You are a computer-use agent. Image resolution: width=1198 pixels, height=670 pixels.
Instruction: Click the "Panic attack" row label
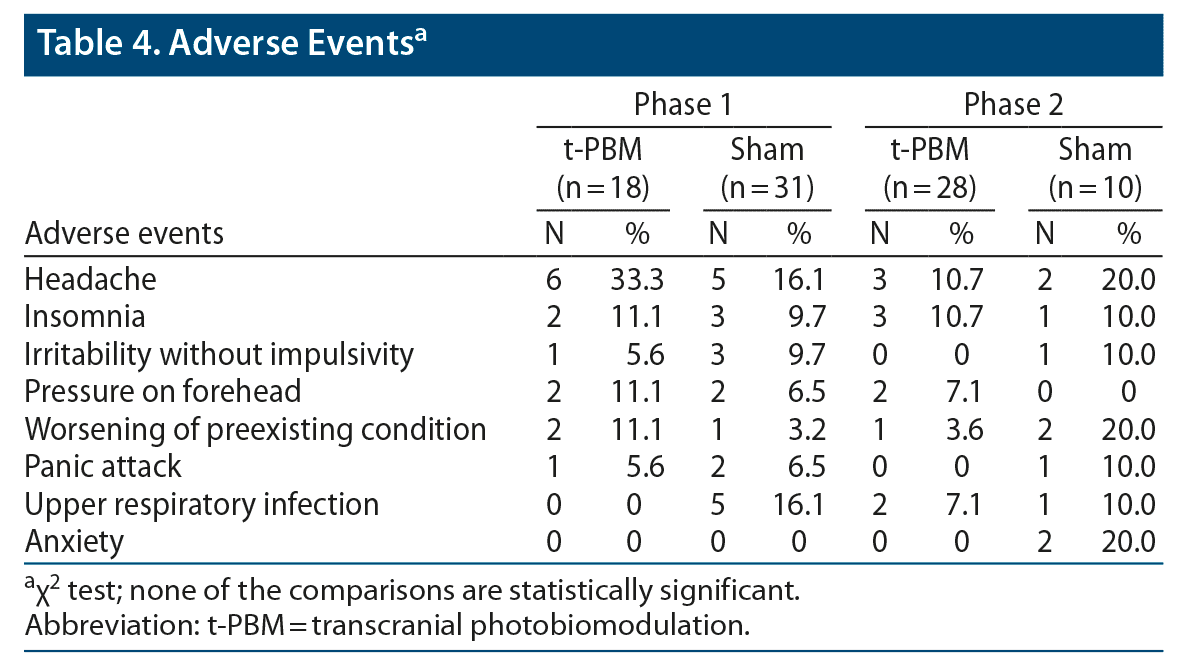coord(104,466)
